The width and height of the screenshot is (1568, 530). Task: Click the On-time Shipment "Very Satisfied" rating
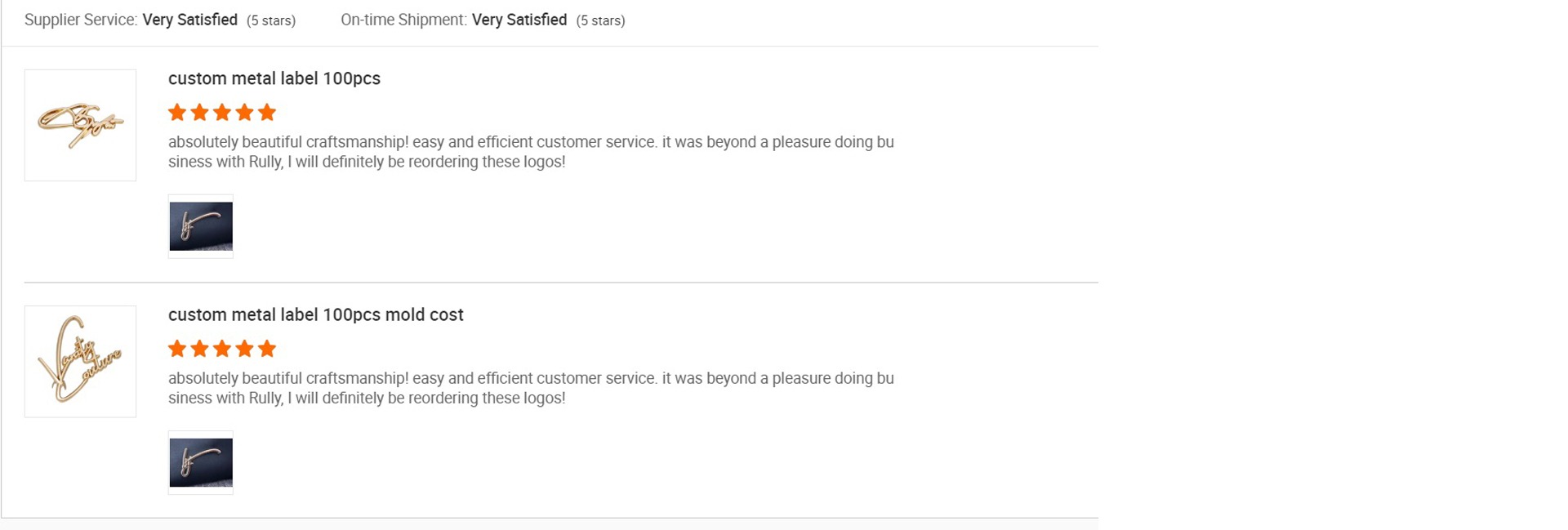519,20
